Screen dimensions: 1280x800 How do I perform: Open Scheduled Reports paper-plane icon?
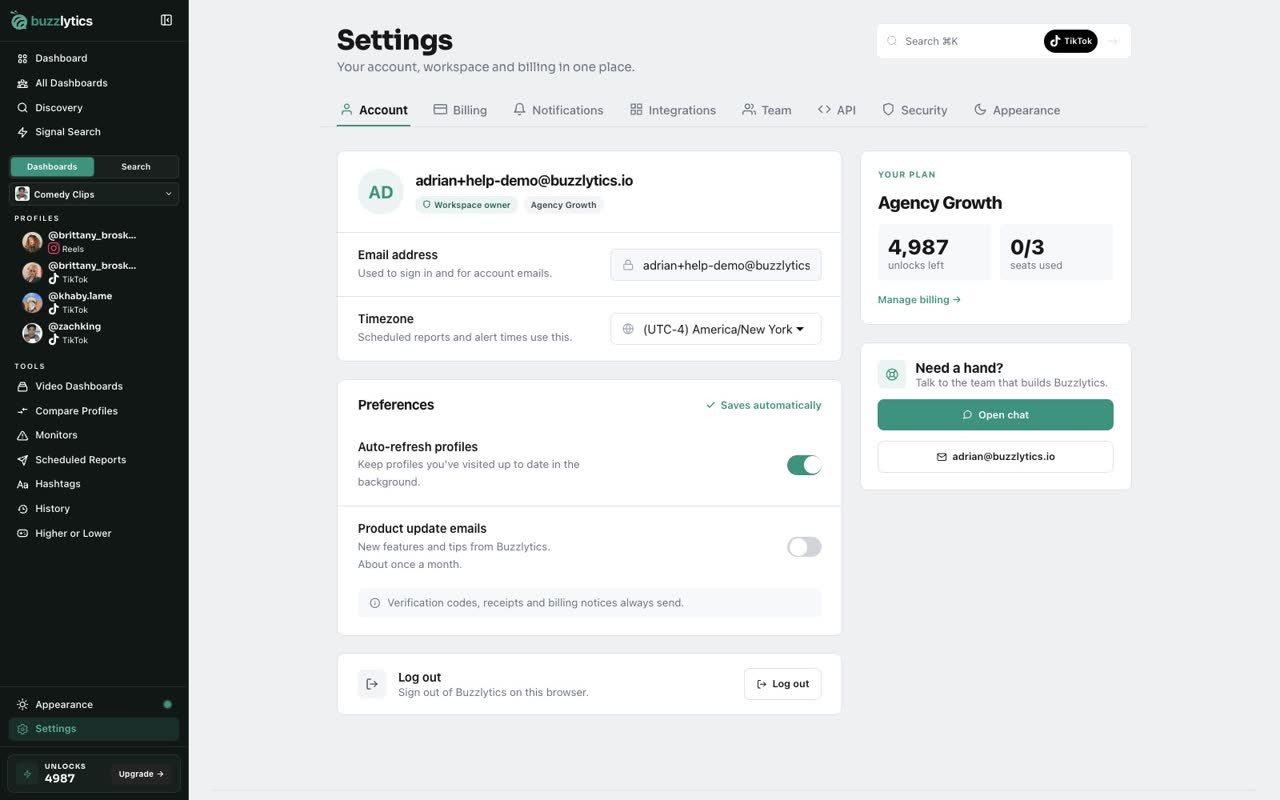pos(22,460)
